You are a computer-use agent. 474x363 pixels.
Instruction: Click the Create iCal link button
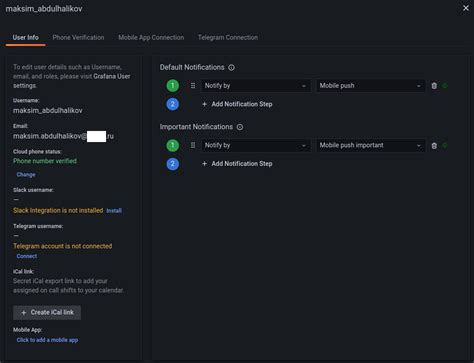(x=47, y=313)
